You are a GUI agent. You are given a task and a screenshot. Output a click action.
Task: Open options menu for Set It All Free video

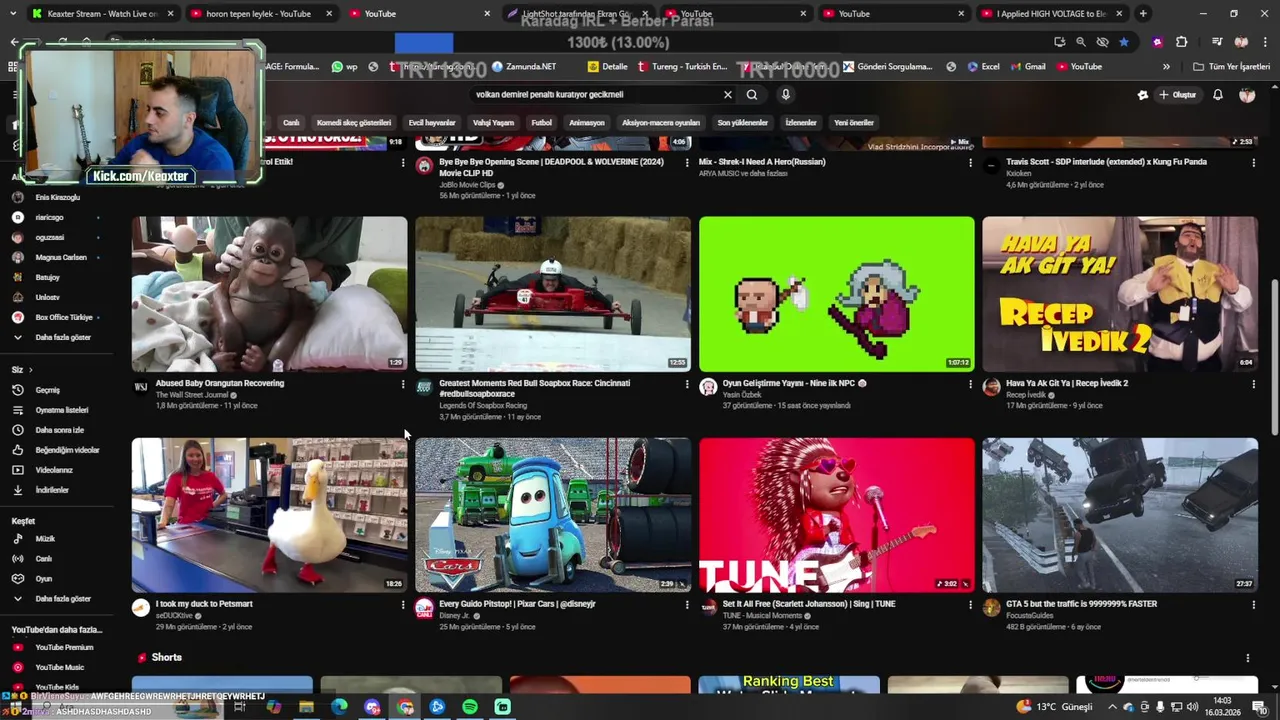click(x=970, y=605)
